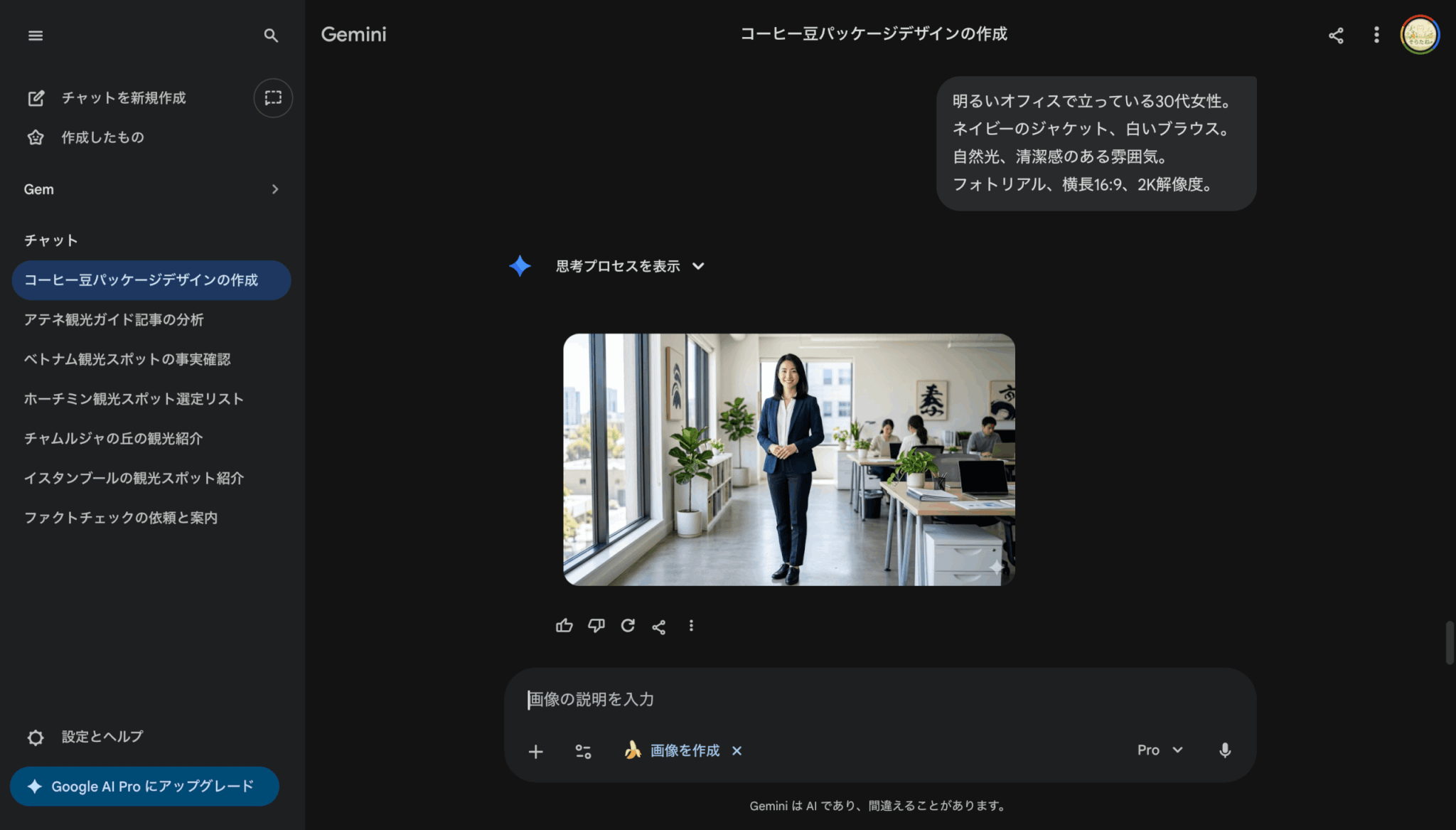The height and width of the screenshot is (830, 1456).
Task: Click the temporary chat dashed-square icon
Action: pos(273,98)
